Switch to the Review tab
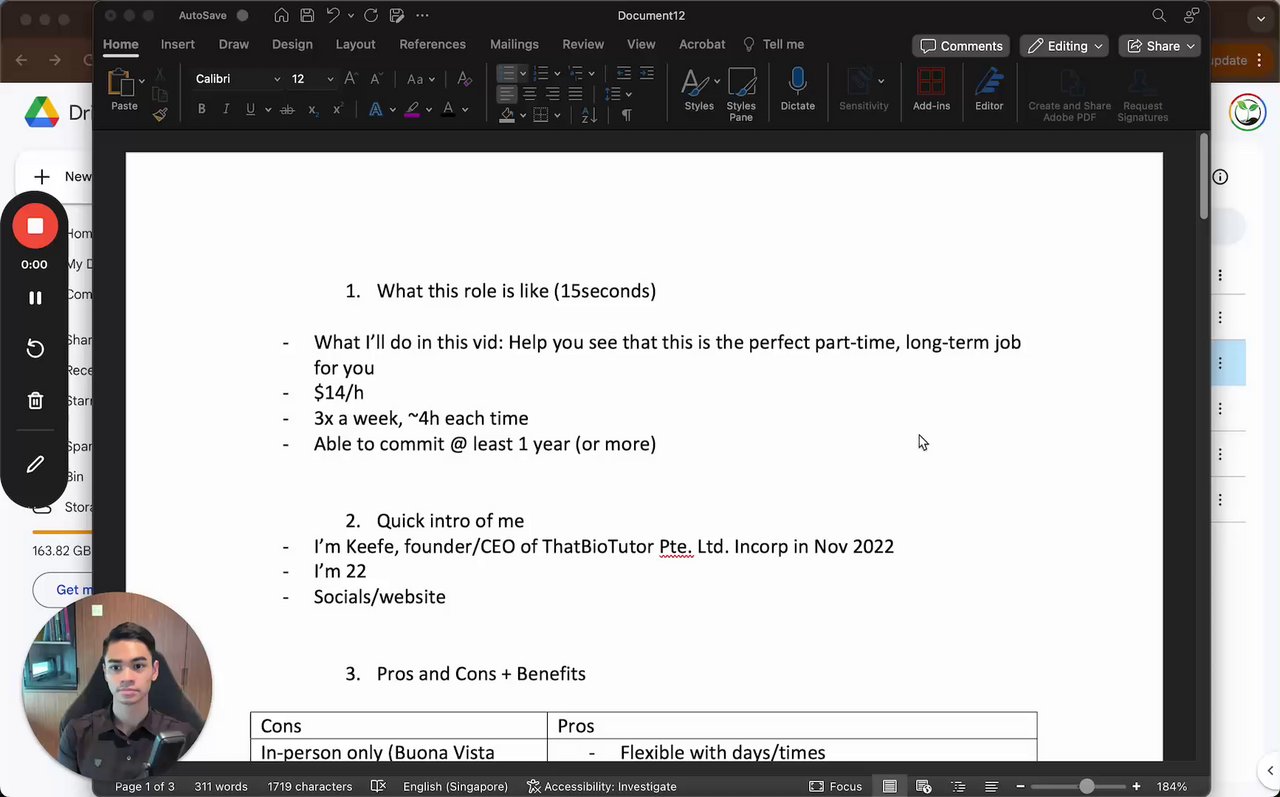 (583, 44)
